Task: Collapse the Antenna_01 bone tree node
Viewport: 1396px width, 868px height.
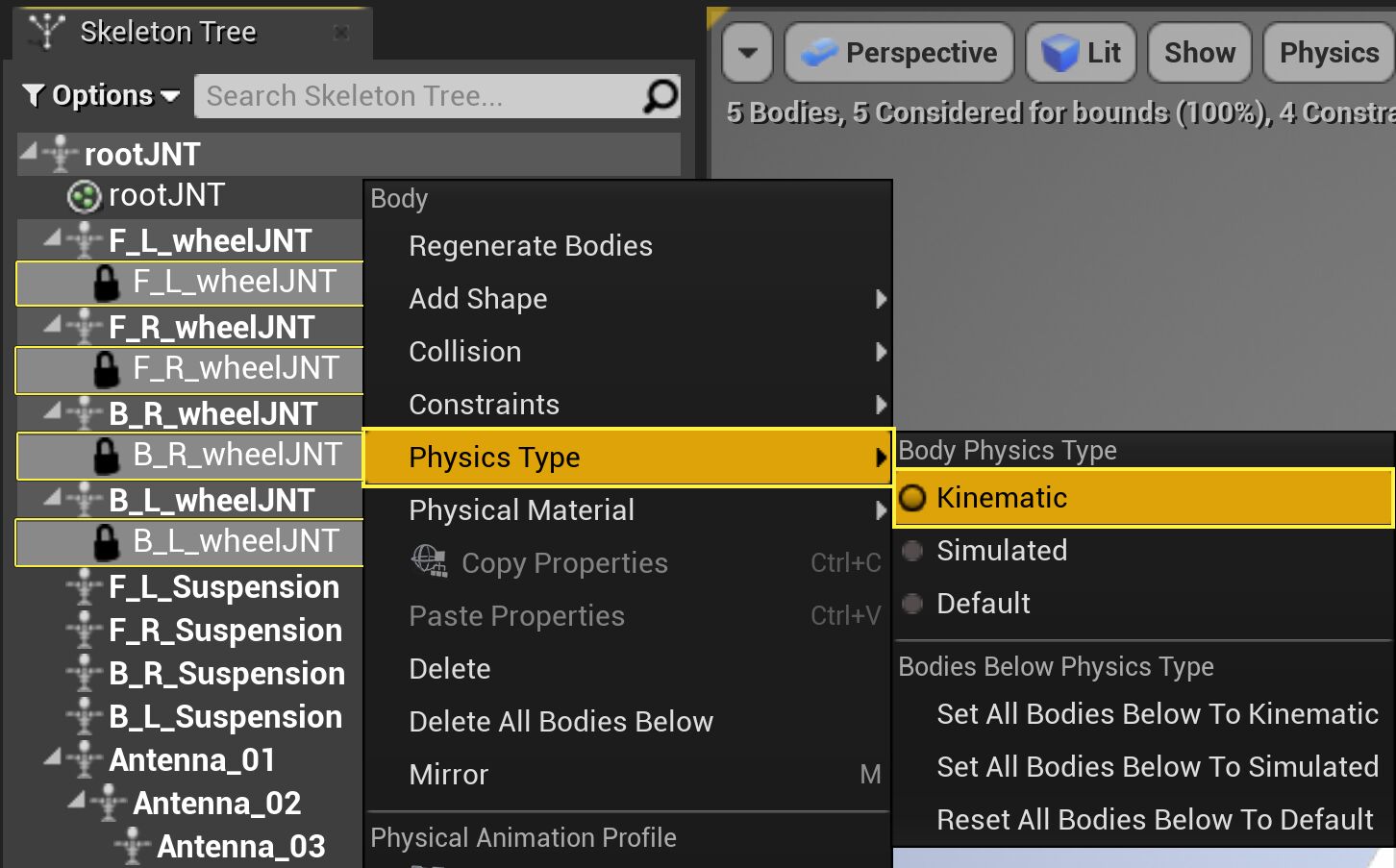Action: [x=54, y=758]
